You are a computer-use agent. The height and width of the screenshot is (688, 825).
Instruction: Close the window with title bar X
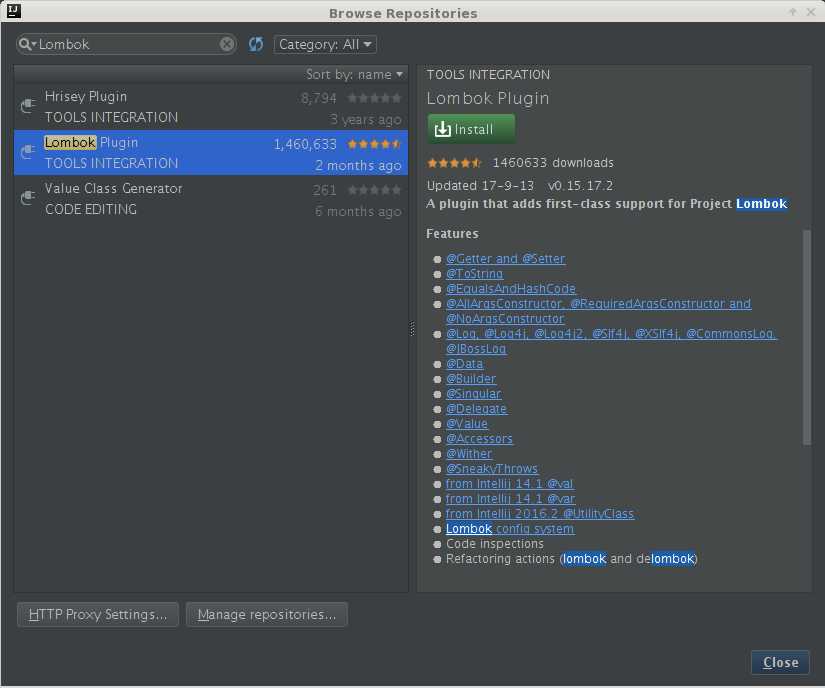pos(811,12)
